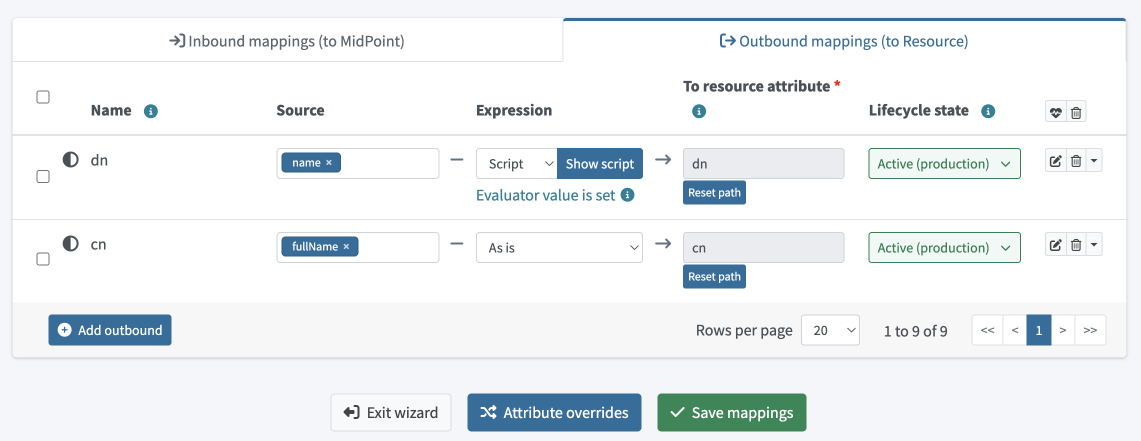Switch to Inbound mappings tab

click(287, 42)
